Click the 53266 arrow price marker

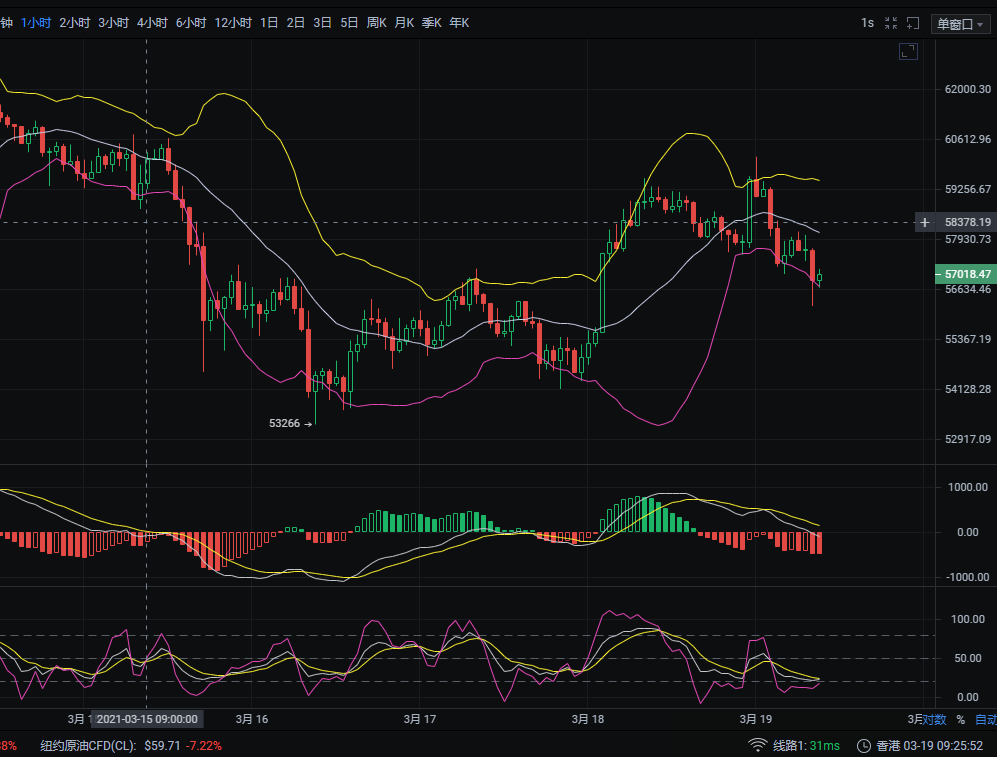[x=291, y=423]
